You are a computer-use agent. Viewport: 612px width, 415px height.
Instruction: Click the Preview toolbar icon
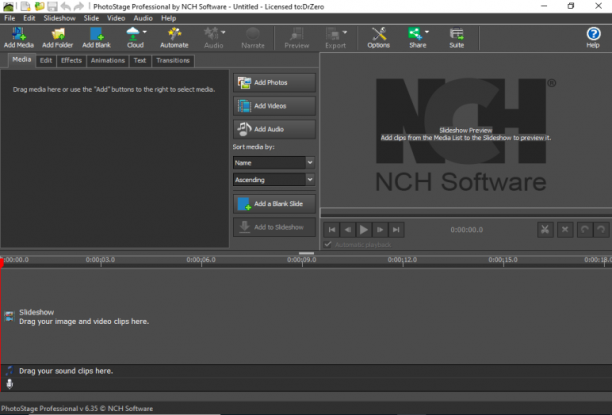[297, 38]
